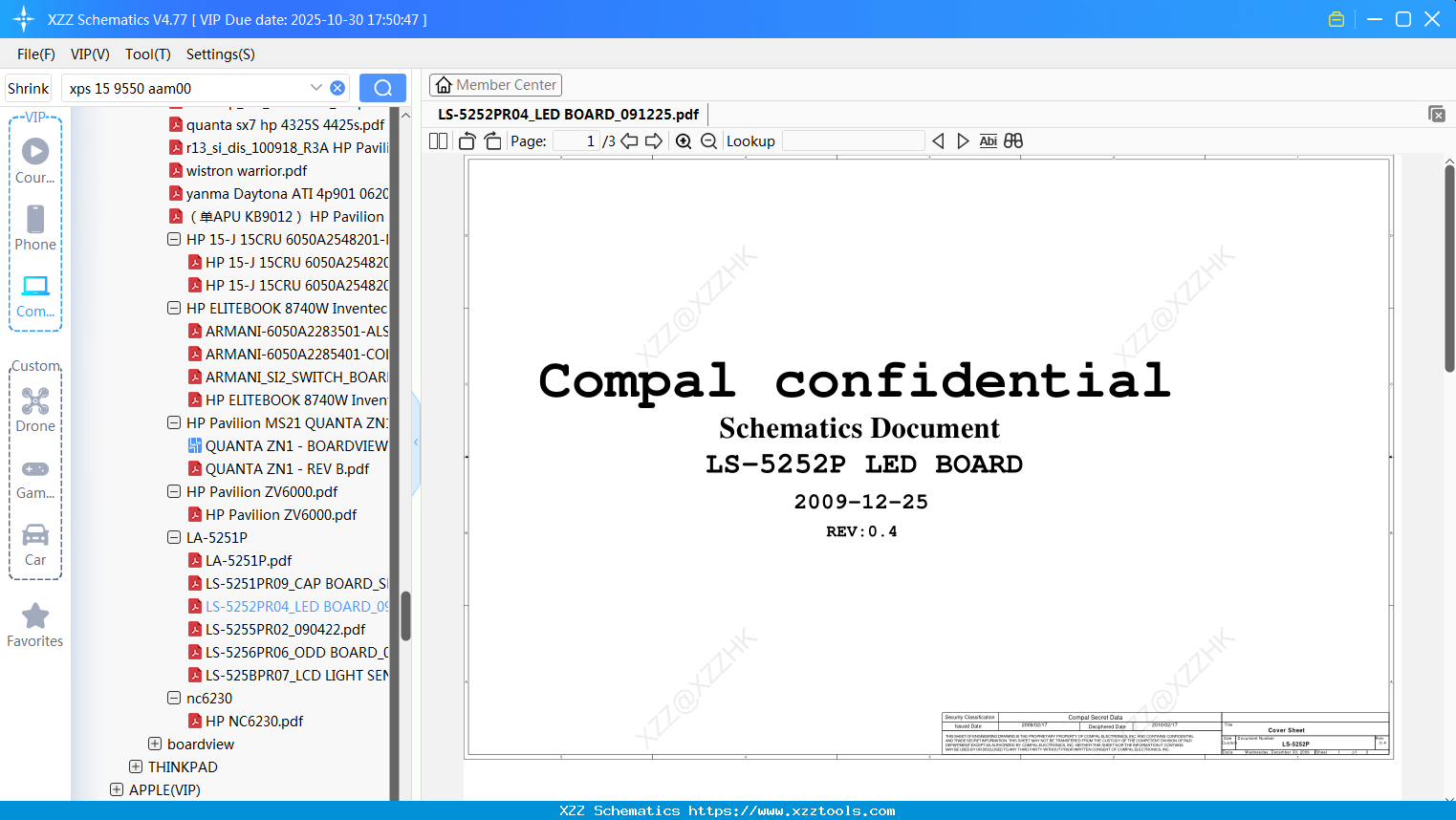Open Phone category in sidebar
The height and width of the screenshot is (820, 1456).
pos(35,228)
